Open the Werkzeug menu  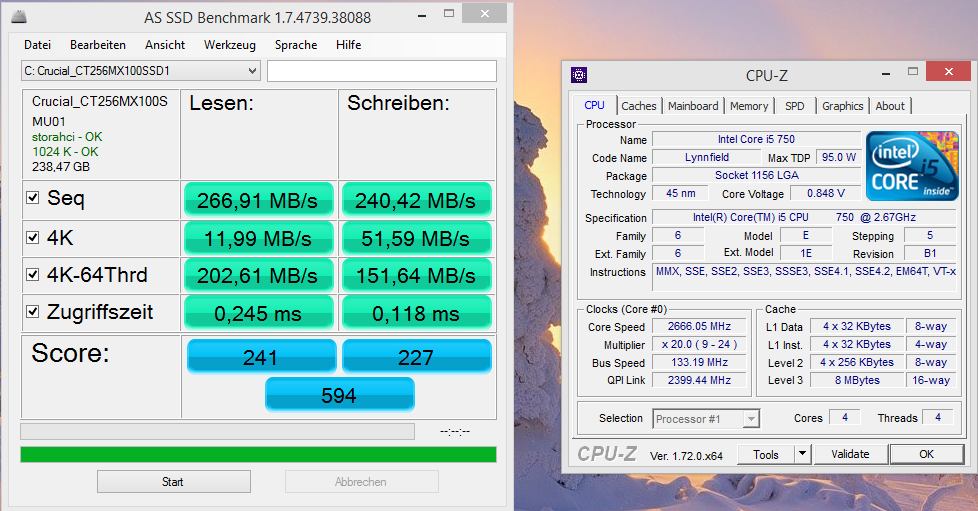(x=230, y=45)
